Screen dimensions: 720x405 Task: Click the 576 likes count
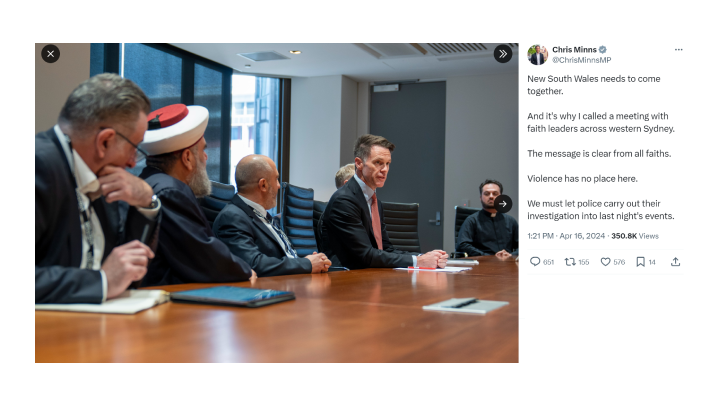619,262
